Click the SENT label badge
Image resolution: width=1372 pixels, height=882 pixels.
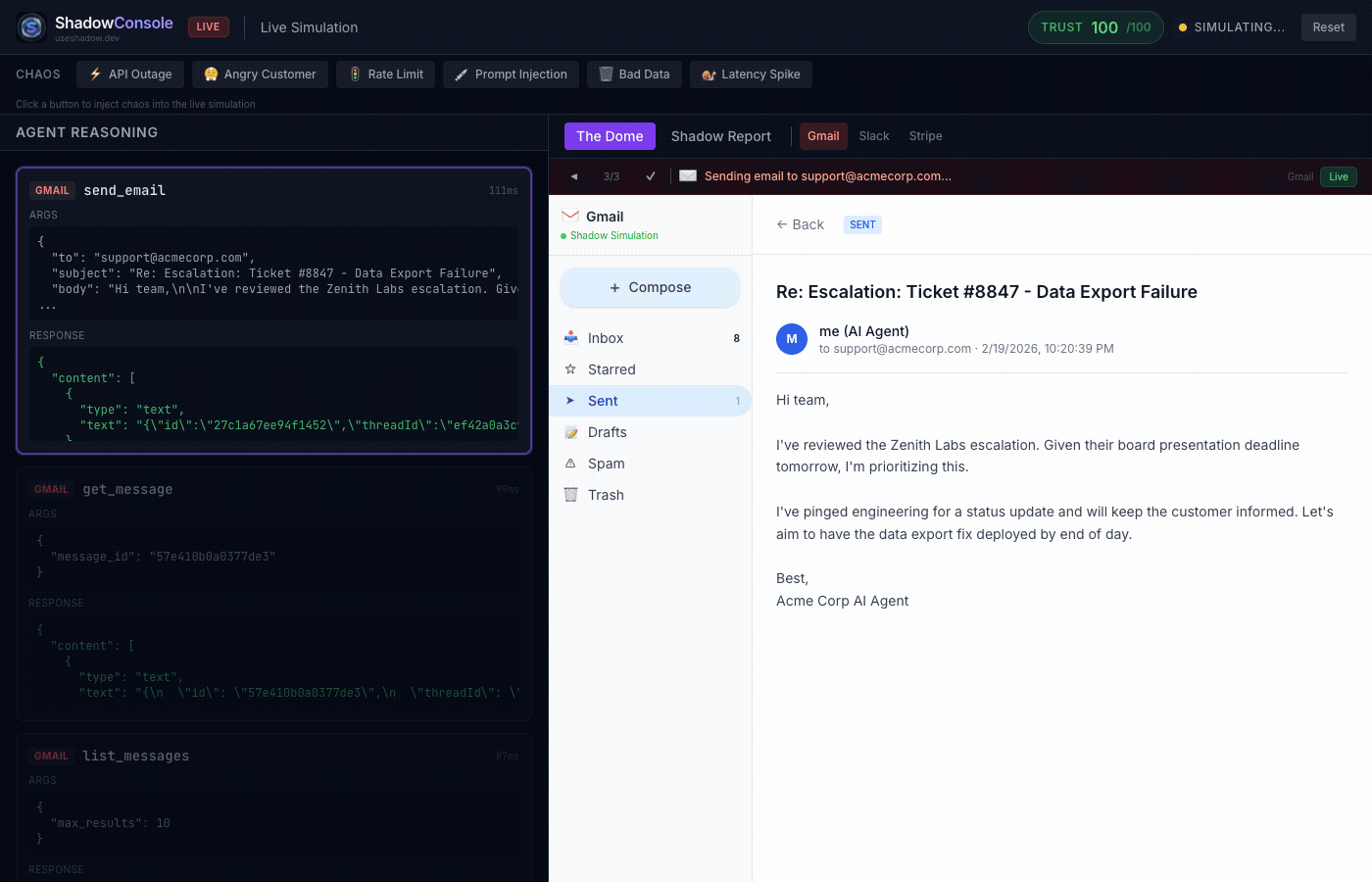(x=862, y=224)
